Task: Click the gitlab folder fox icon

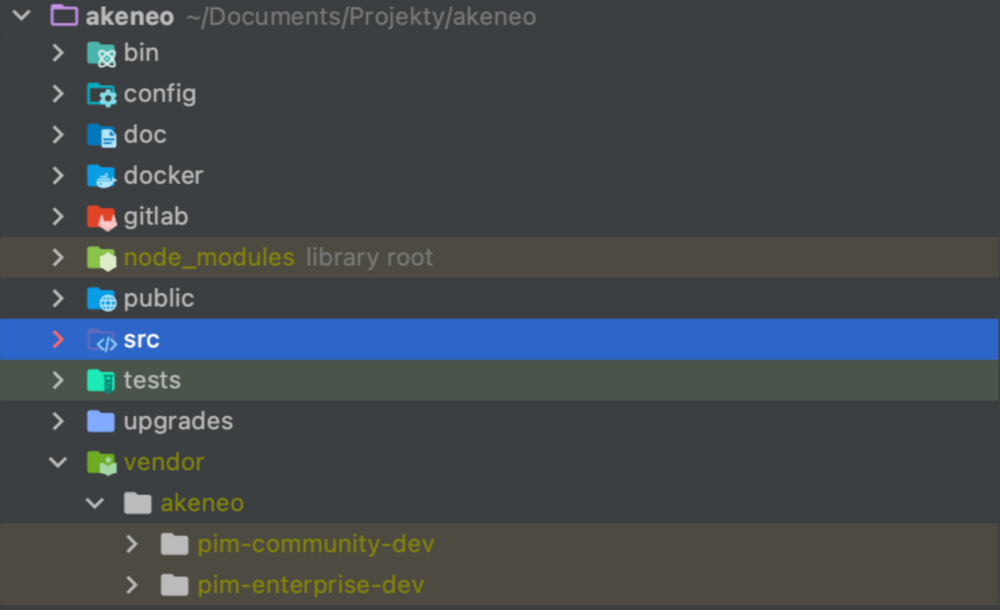Action: (x=101, y=217)
